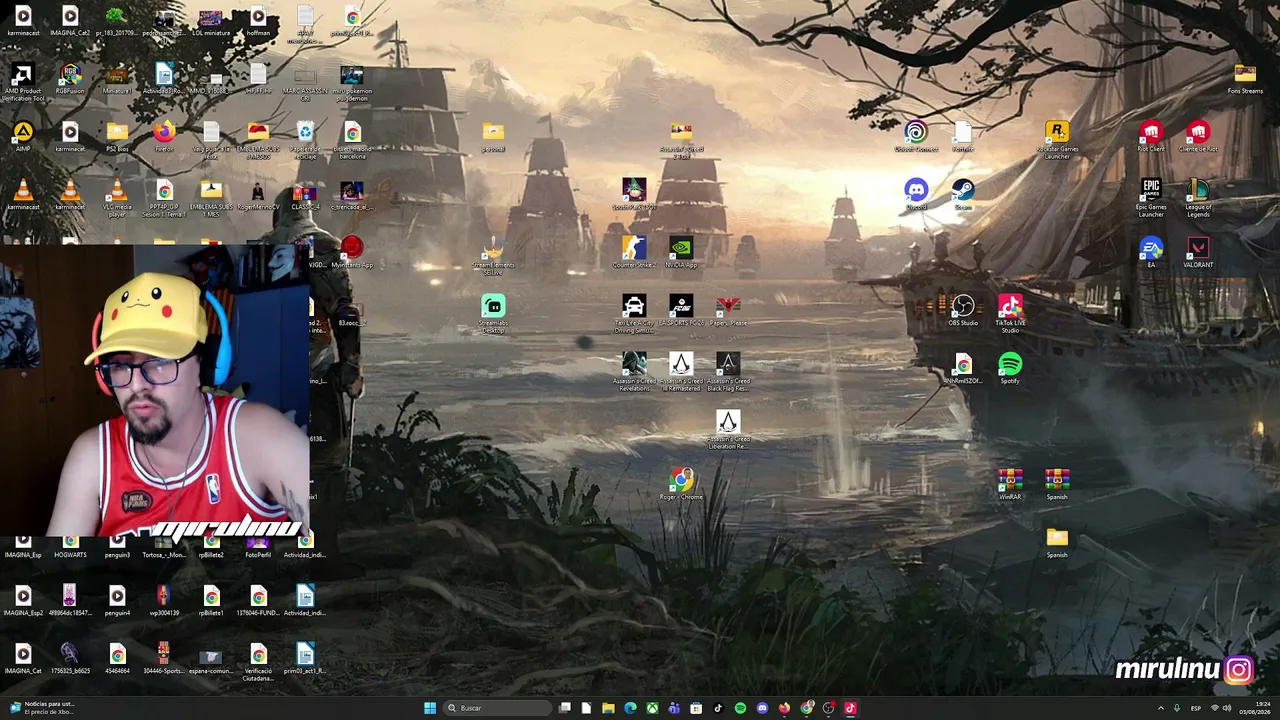Open the Firefox desktop shortcut
Screen dimensions: 1280x720
164,136
